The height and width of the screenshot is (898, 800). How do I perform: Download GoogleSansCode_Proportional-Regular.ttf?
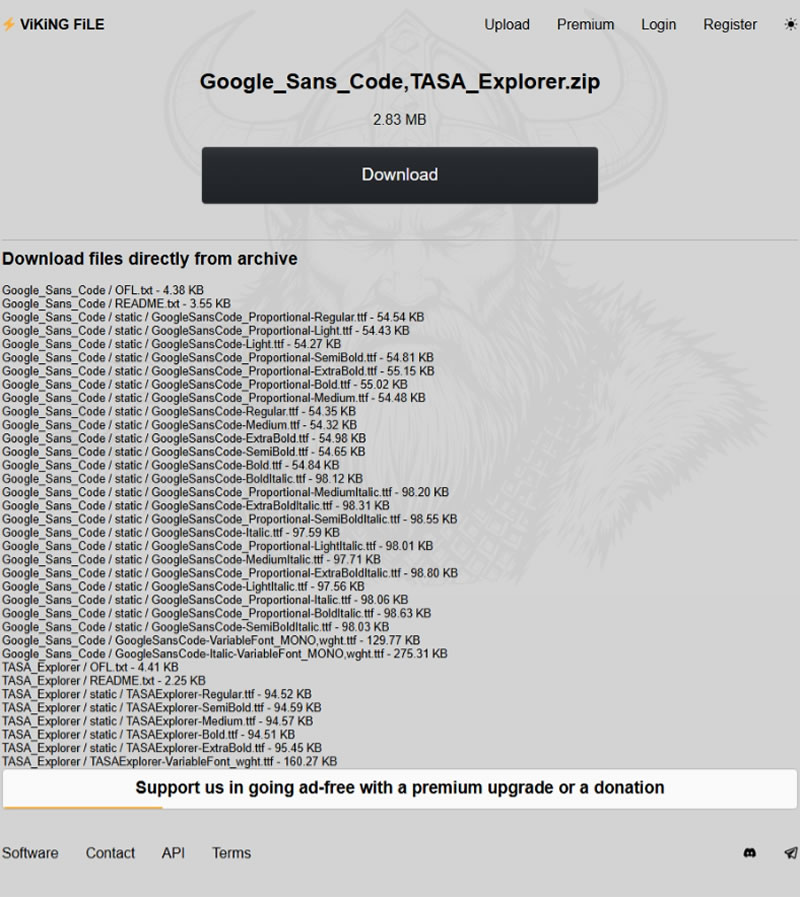(x=213, y=317)
